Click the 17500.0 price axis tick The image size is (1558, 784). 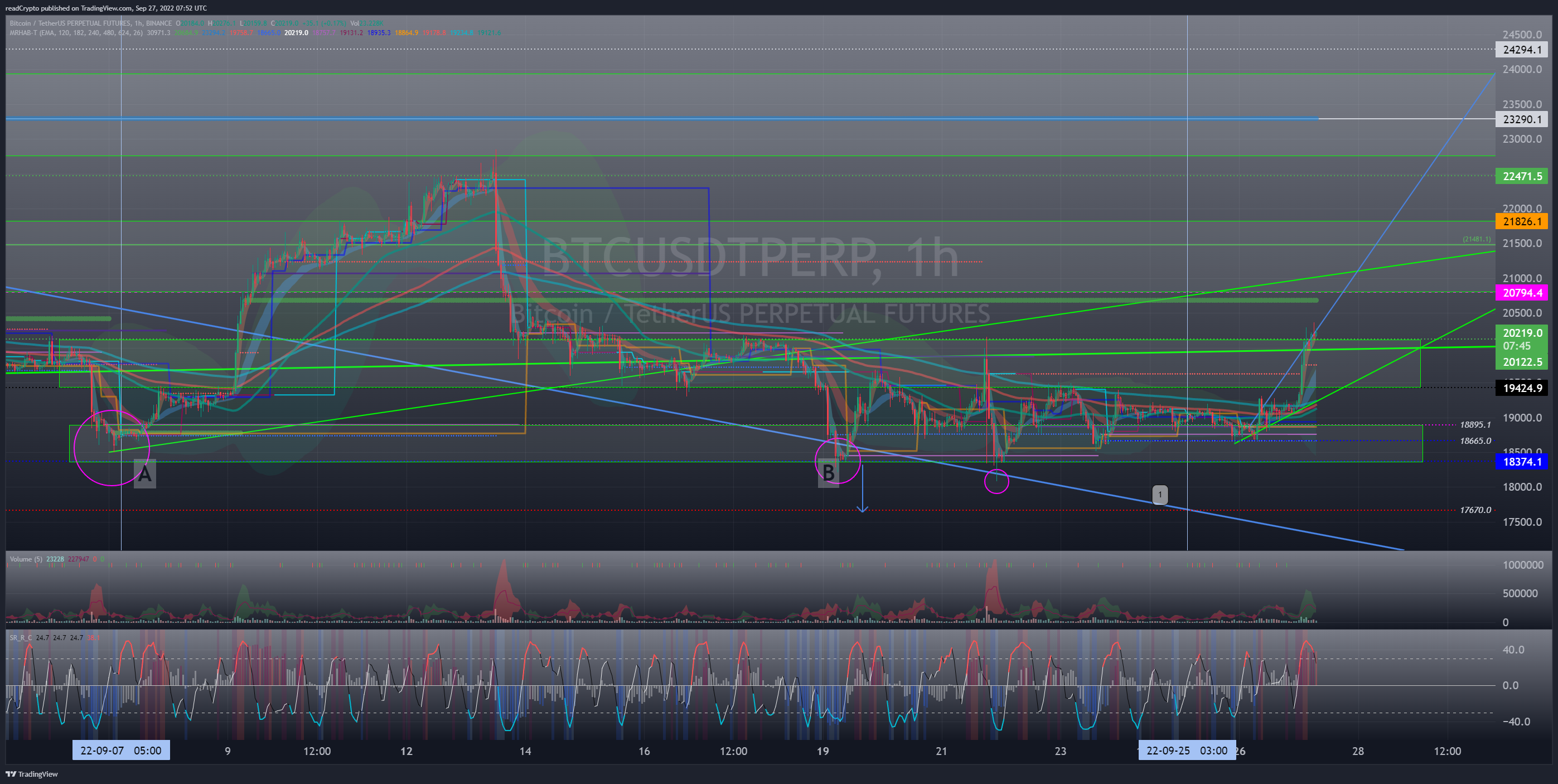tap(1522, 521)
